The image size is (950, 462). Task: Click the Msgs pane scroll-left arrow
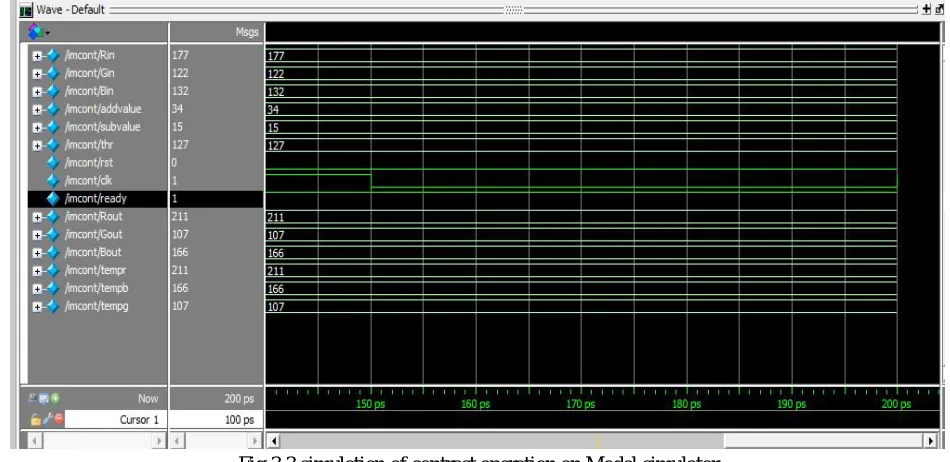177,440
